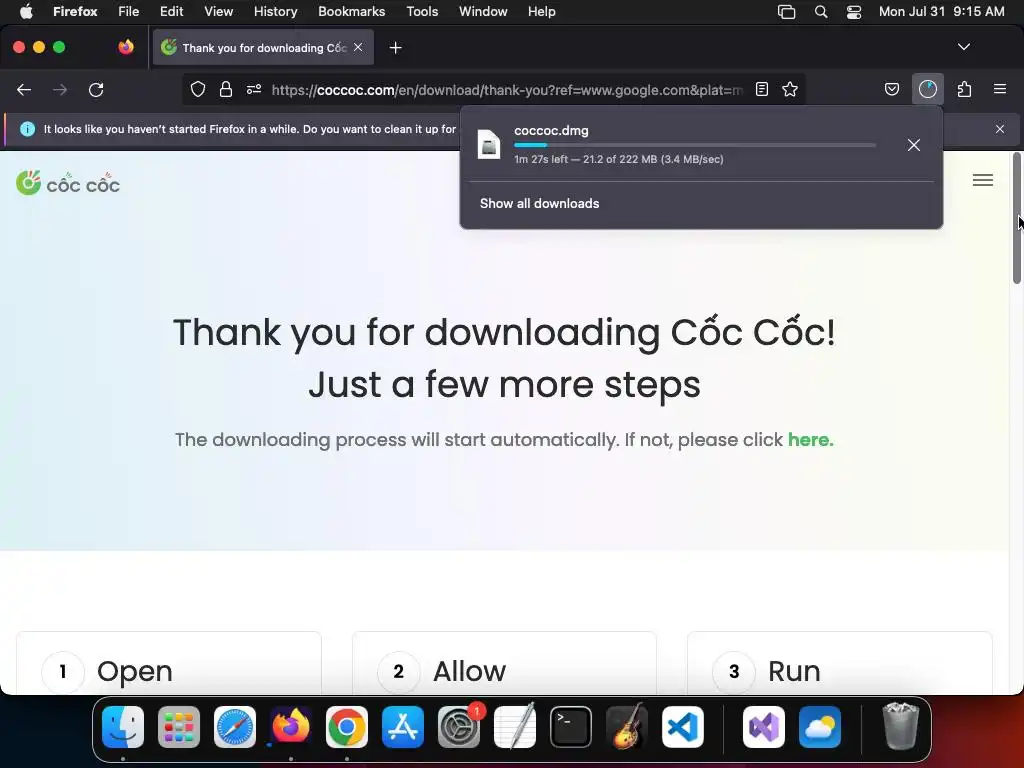
Task: Open the cloud weather app in Dock
Action: coord(820,727)
